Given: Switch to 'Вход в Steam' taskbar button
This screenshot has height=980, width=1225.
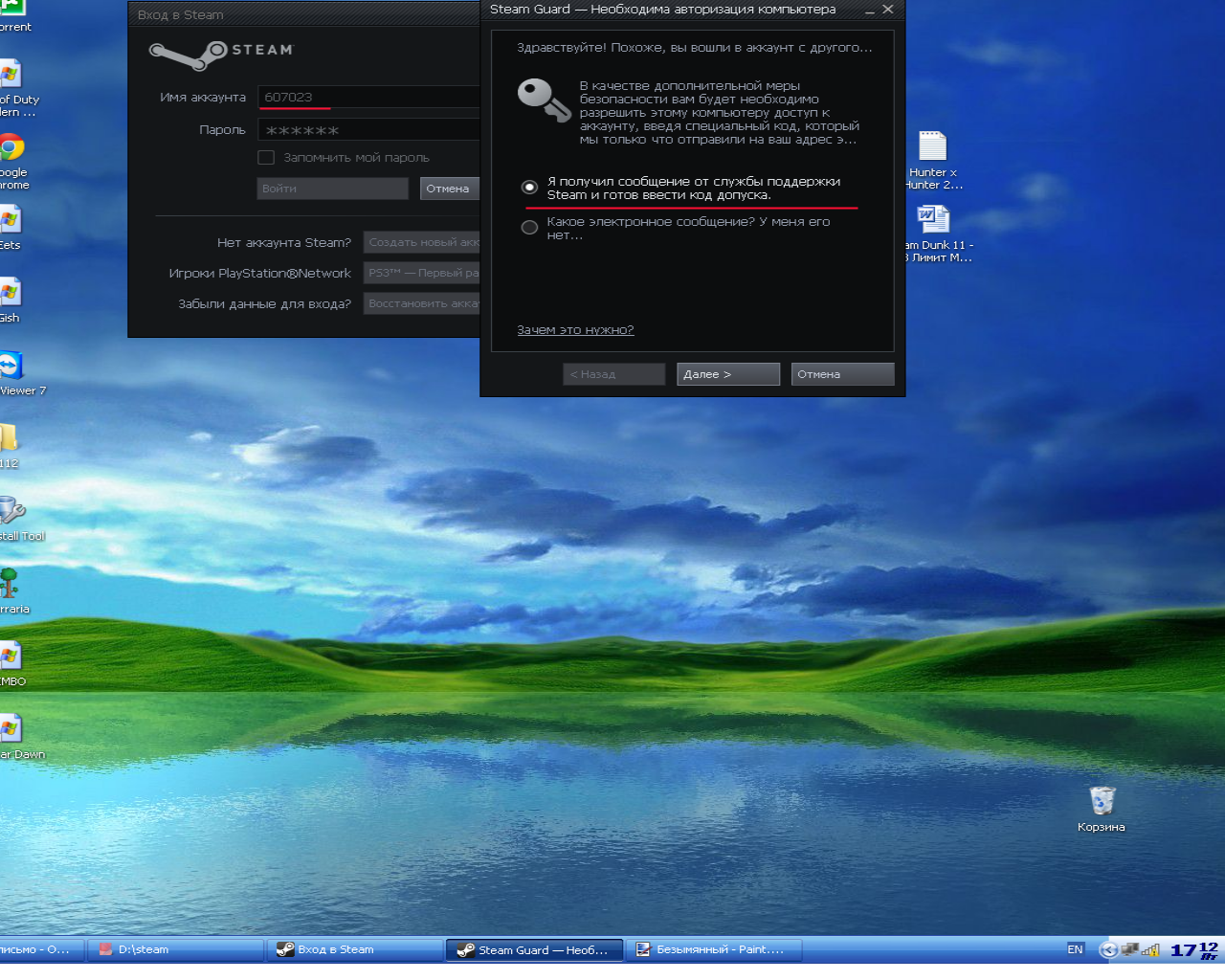Looking at the screenshot, I should click(355, 949).
